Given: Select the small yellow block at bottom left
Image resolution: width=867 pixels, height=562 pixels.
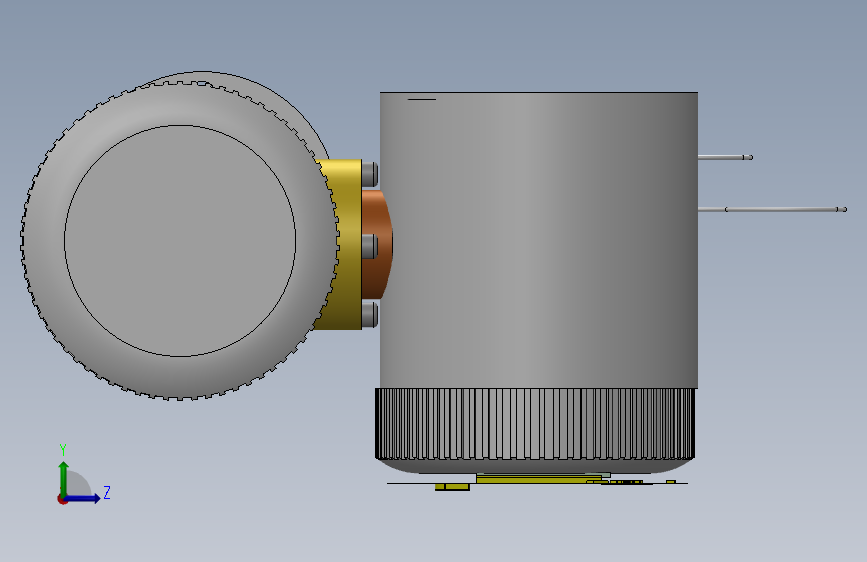Looking at the screenshot, I should 452,487.
